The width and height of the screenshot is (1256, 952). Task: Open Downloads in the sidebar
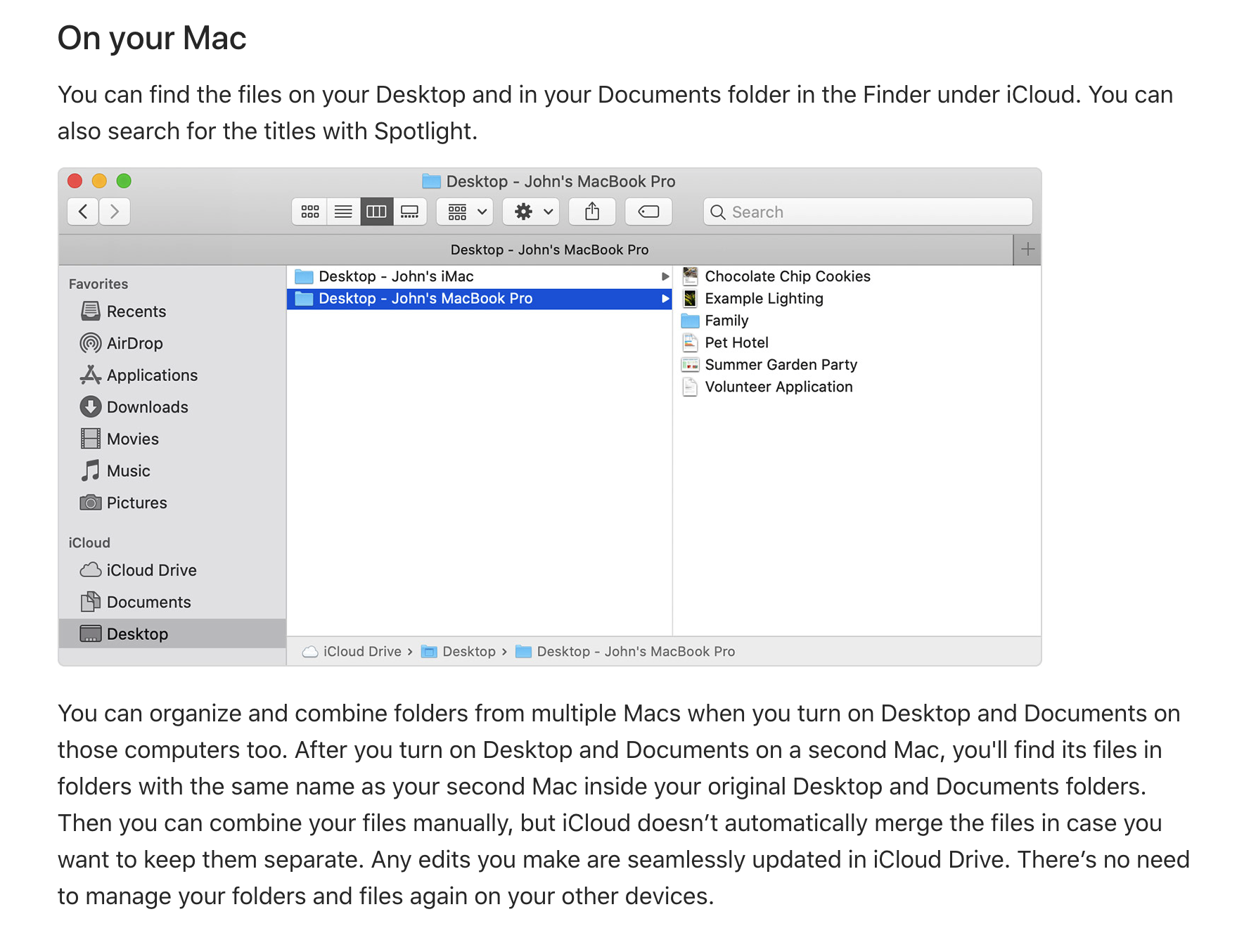coord(134,407)
